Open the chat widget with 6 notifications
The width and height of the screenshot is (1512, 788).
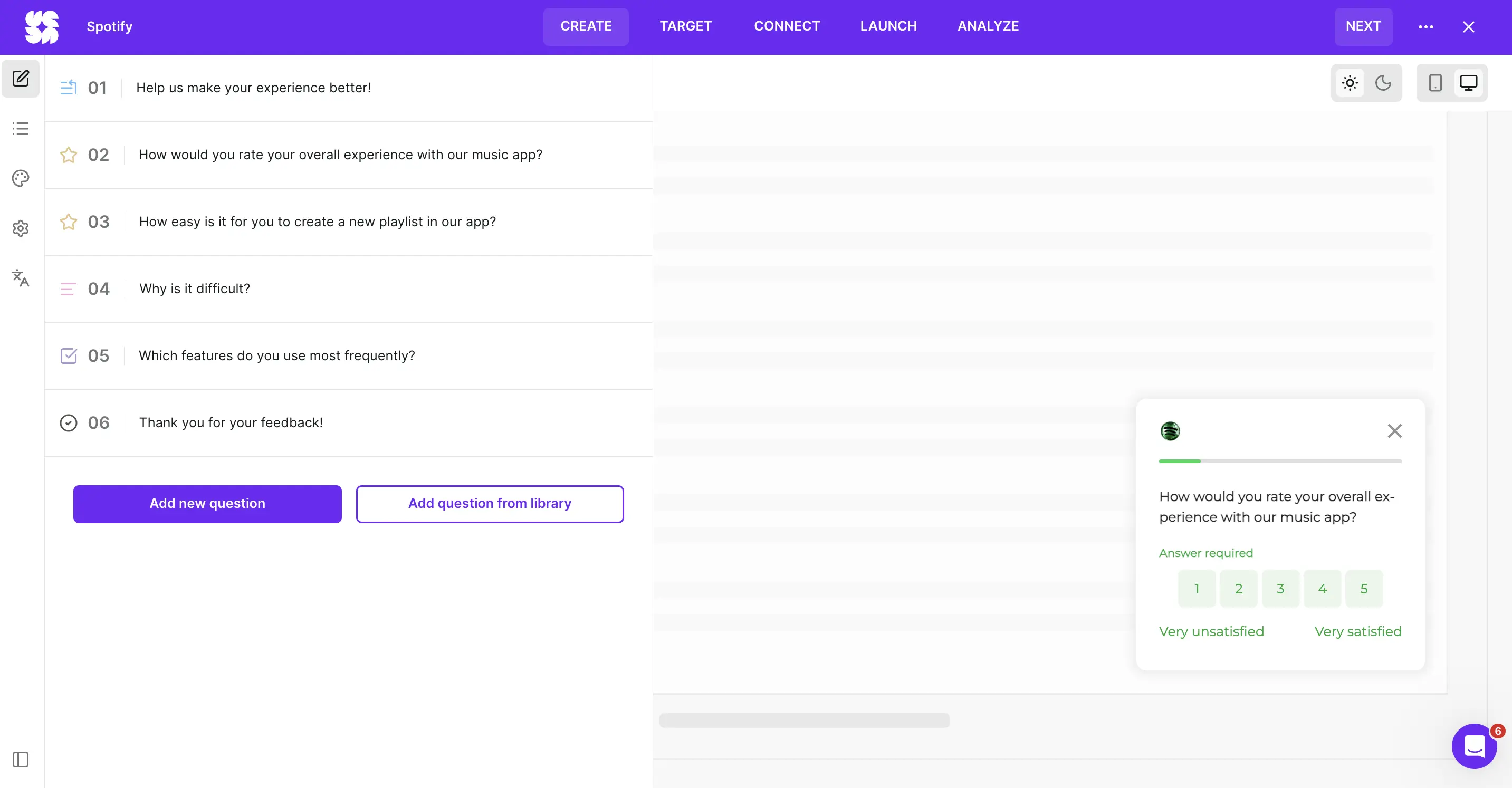1474,746
